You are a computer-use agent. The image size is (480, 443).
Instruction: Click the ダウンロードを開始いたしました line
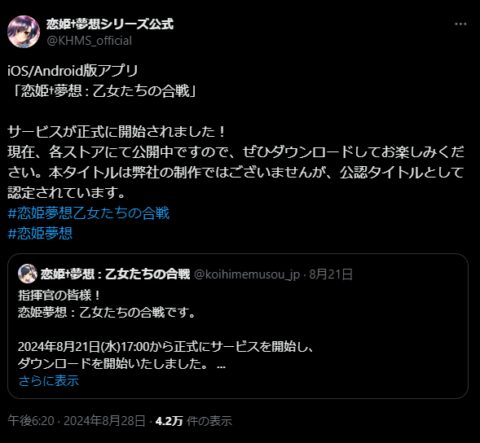pos(113,364)
